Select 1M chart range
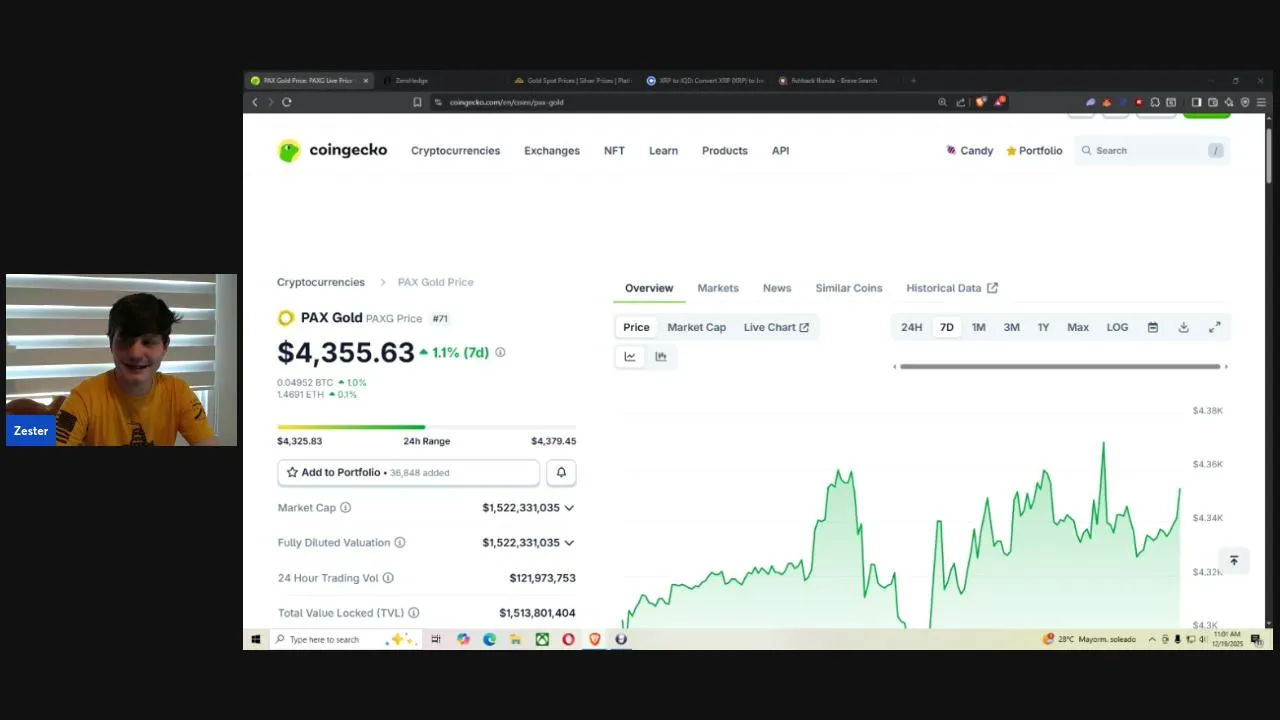Viewport: 1280px width, 720px height. [979, 327]
